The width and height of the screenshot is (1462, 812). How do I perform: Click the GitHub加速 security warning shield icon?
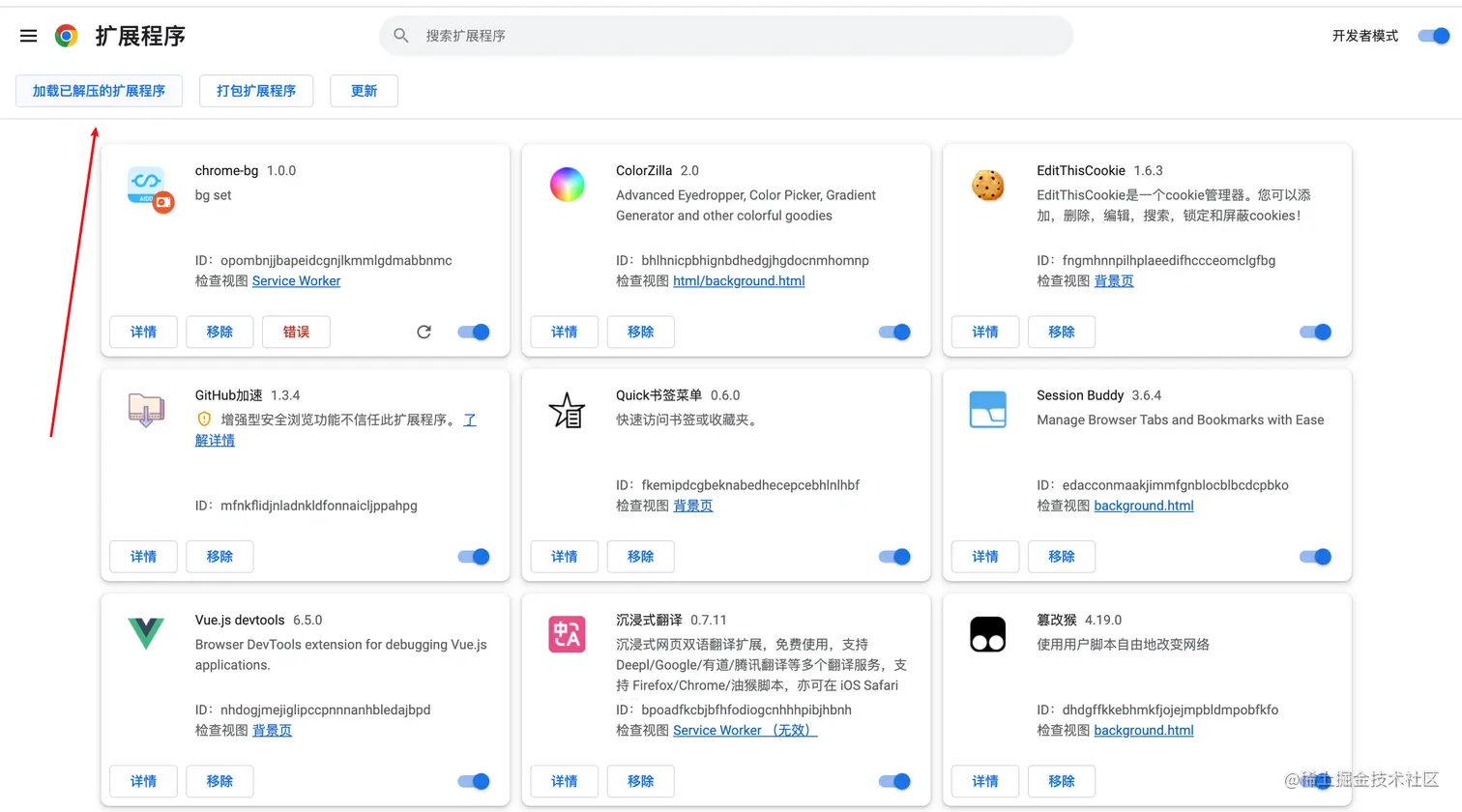204,420
